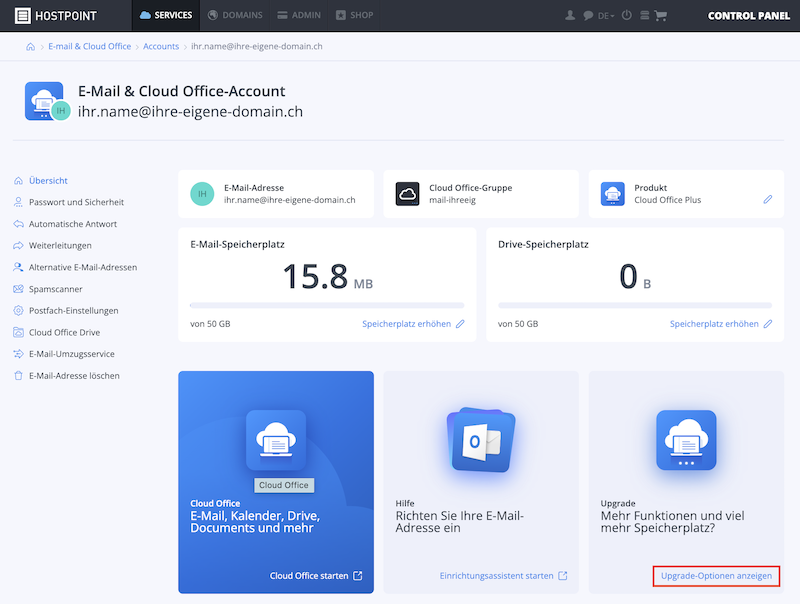Open Alternative E-Mail-Adressen

coord(83,267)
